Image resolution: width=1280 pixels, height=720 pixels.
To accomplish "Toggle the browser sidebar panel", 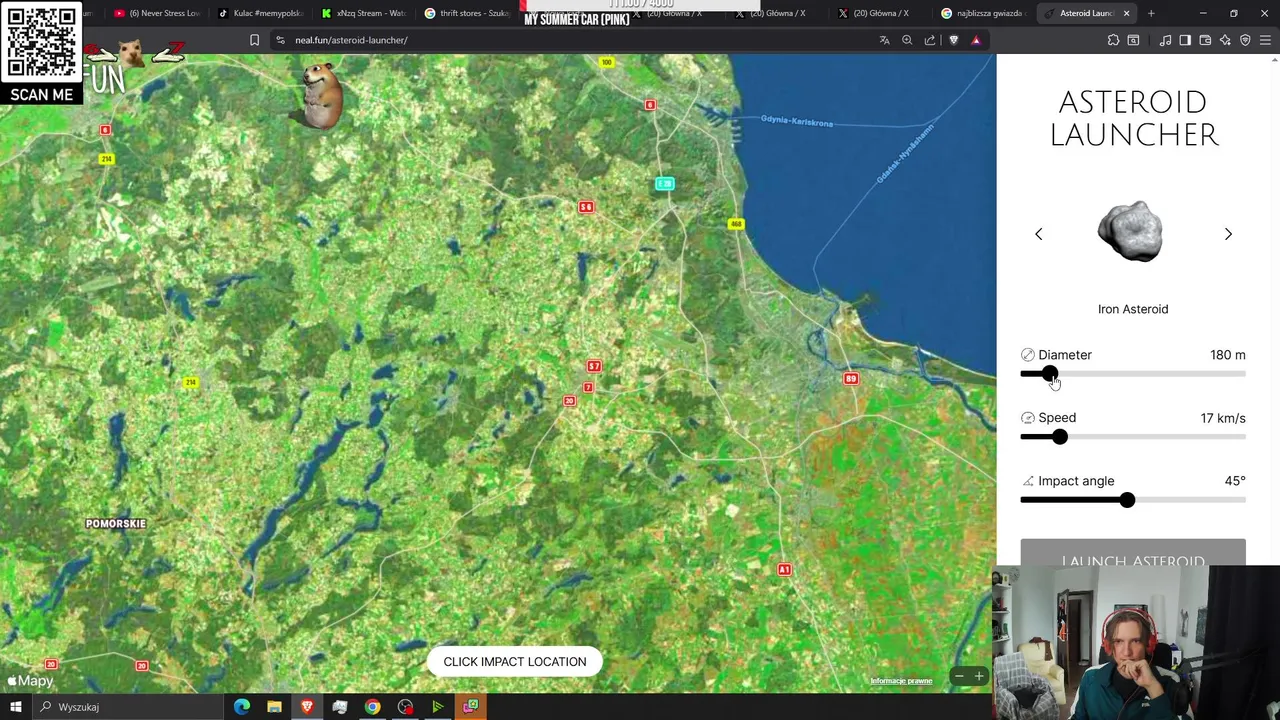I will point(1185,40).
